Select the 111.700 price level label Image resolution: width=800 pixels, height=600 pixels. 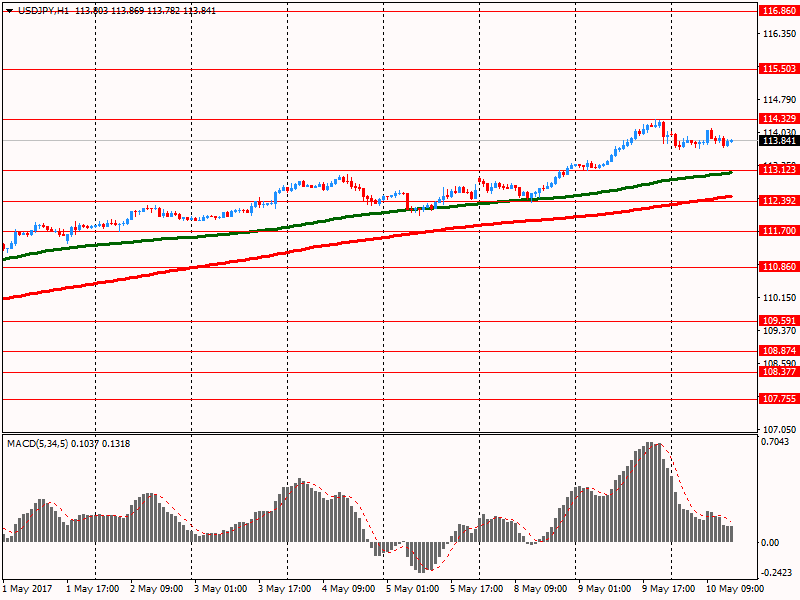click(779, 231)
